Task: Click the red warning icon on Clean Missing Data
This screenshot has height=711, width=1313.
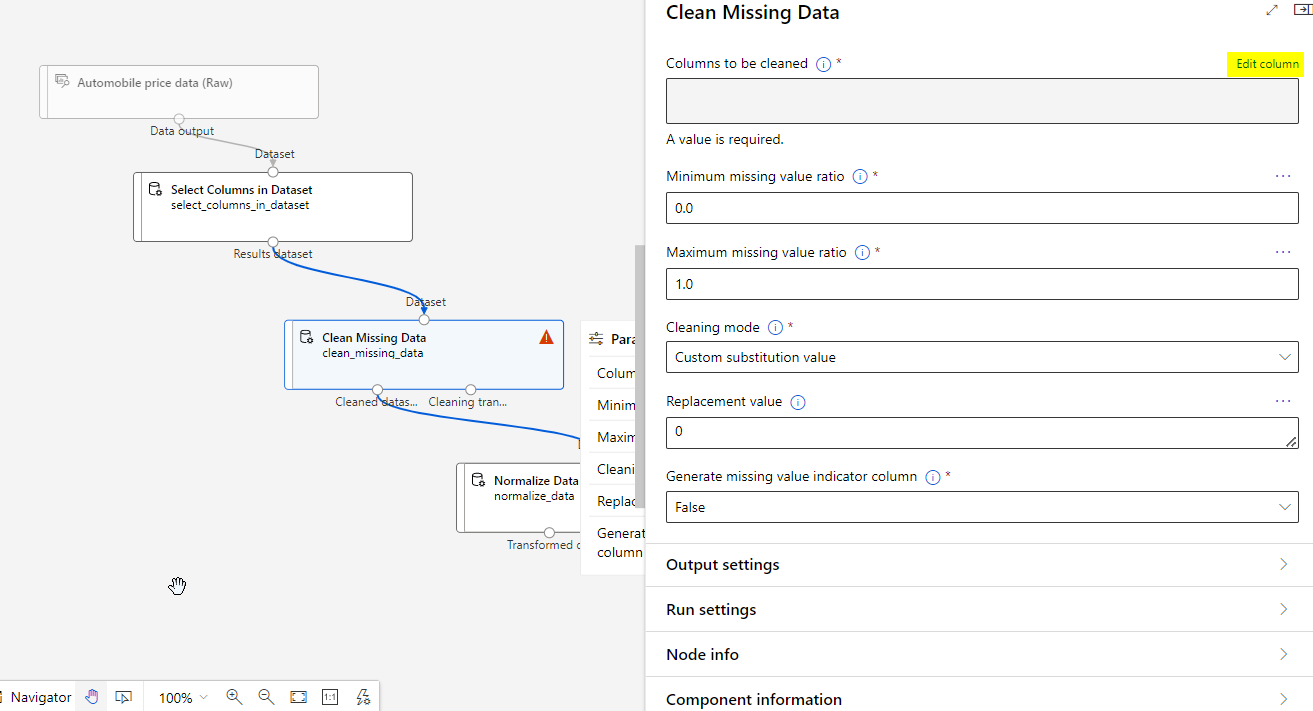Action: point(546,337)
